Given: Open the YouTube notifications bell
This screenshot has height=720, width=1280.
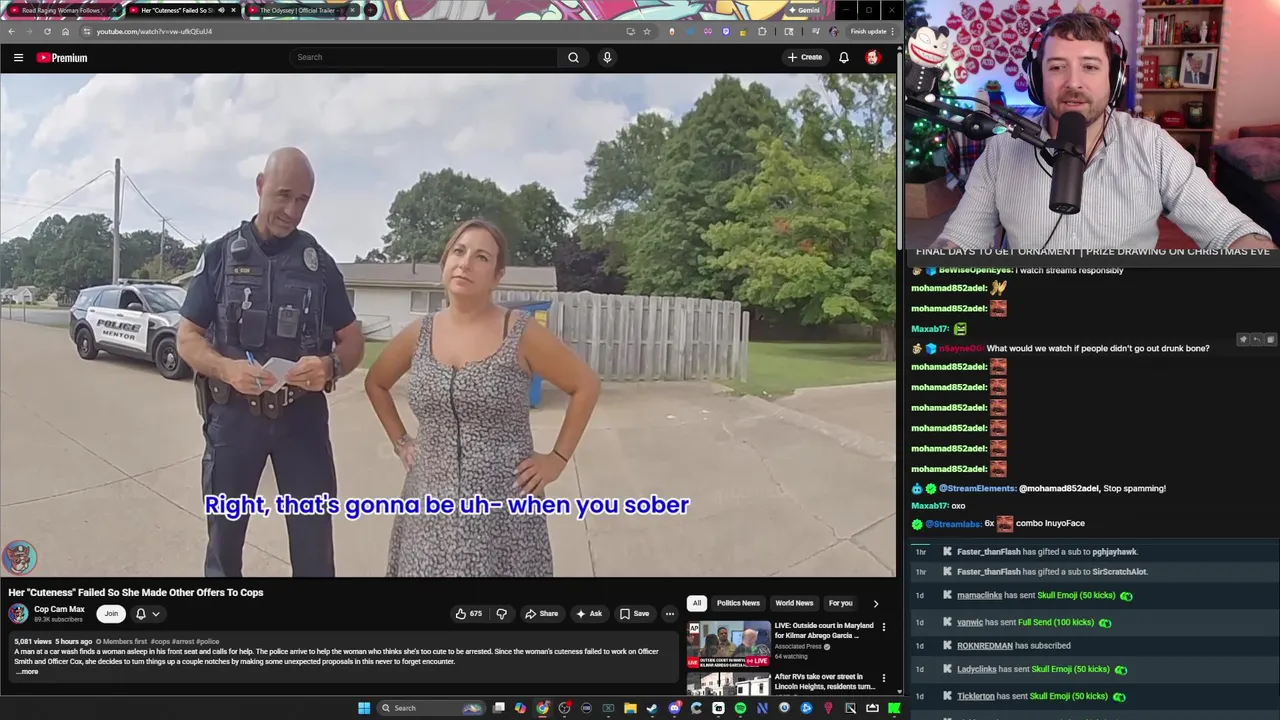Looking at the screenshot, I should click(x=844, y=57).
